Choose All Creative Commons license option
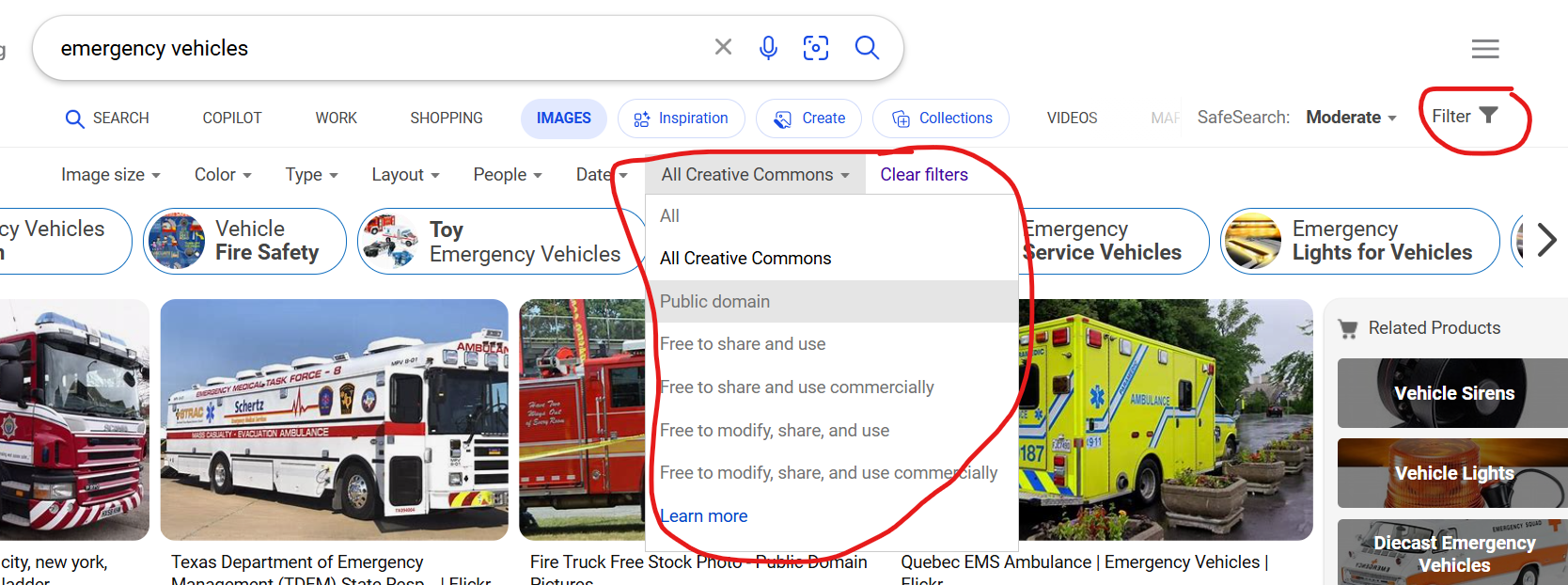Screen dimensions: 1568x585 coord(832,259)
